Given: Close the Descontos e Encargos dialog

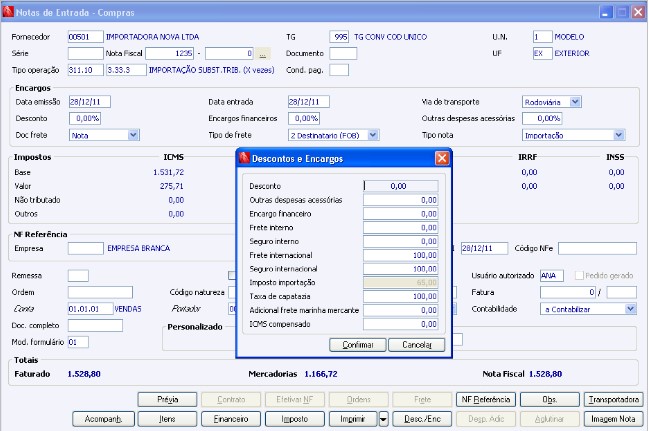Looking at the screenshot, I should (442, 158).
